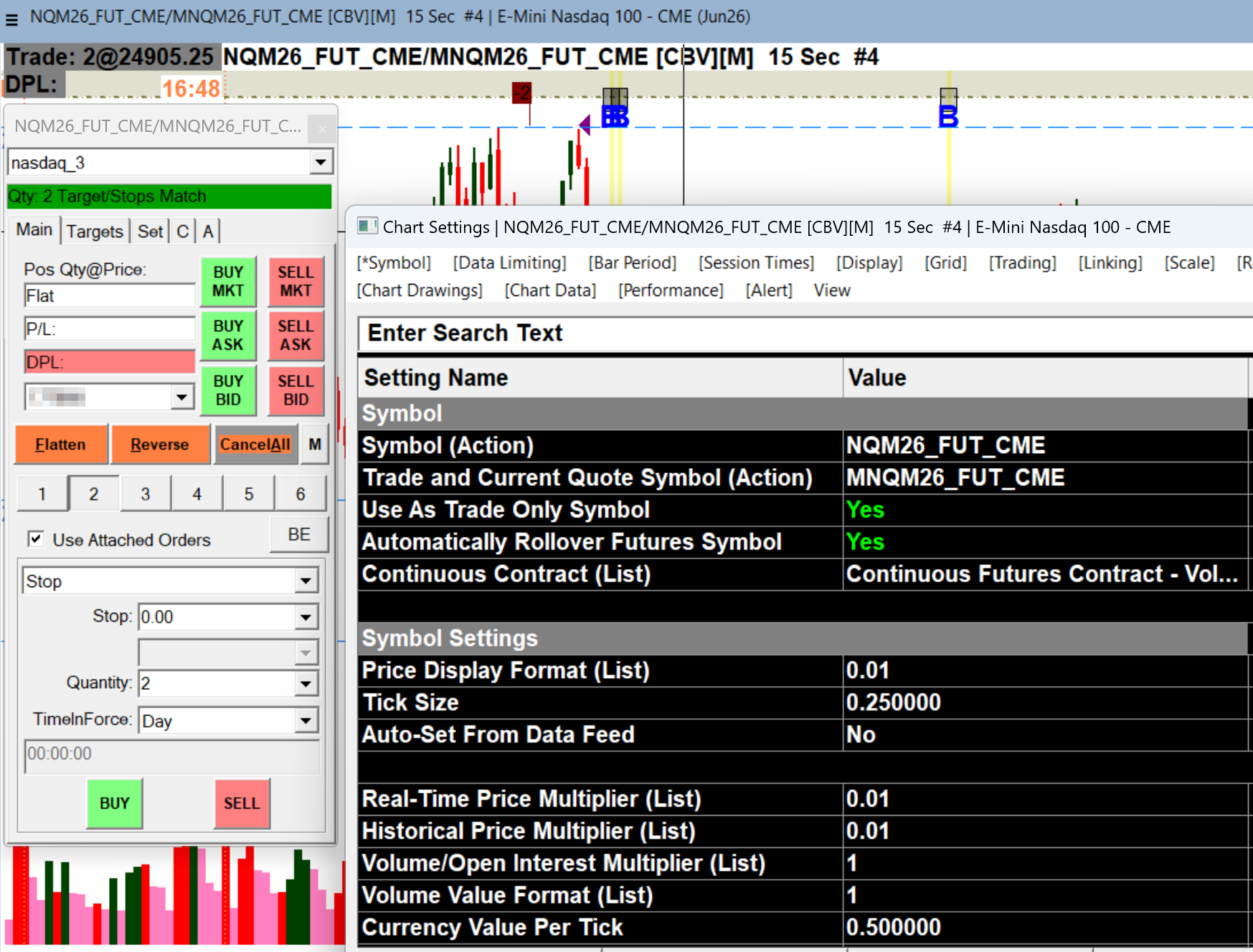Select quantity preset button 1
The image size is (1253, 952).
coord(42,493)
